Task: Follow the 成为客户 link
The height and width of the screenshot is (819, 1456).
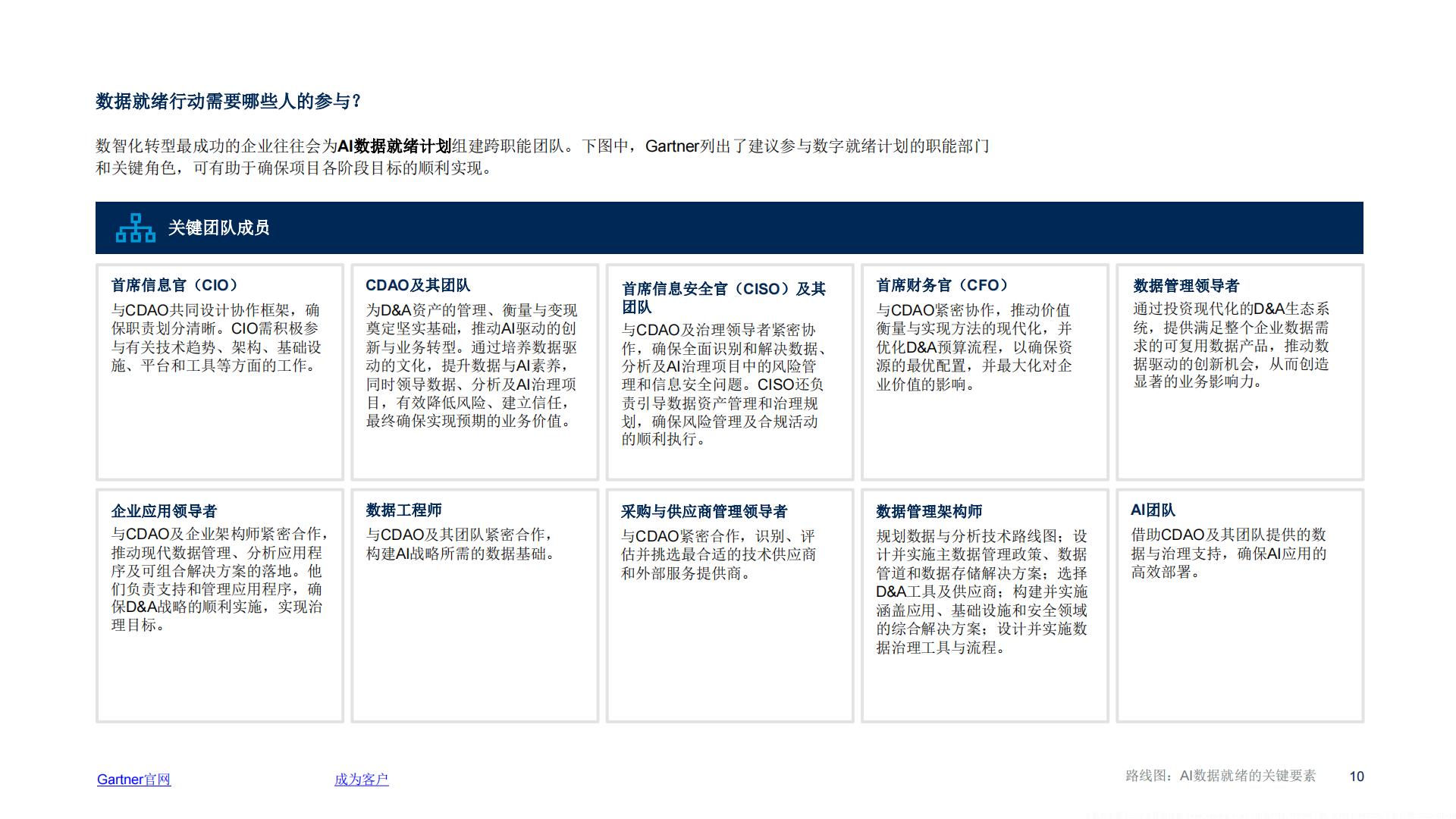Action: 361,779
